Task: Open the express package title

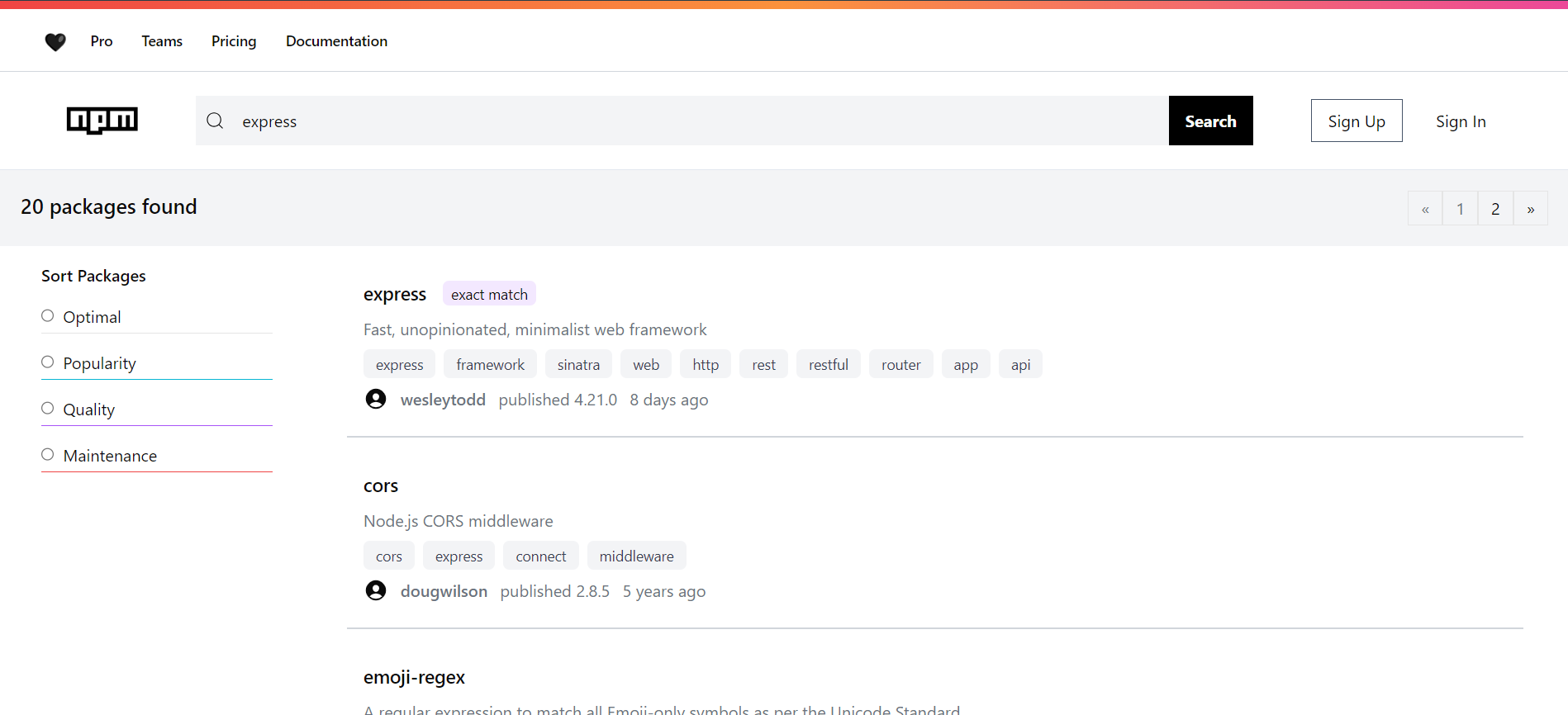Action: 395,295
